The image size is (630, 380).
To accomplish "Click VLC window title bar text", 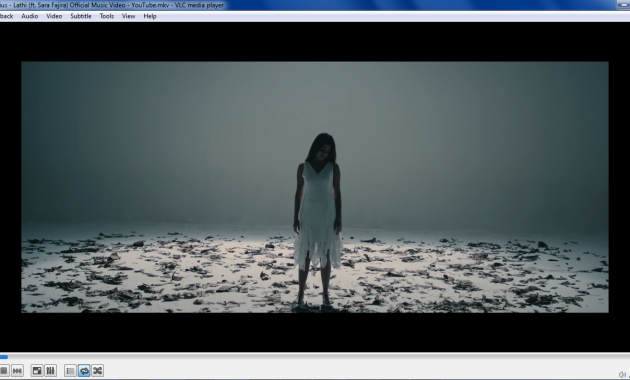I will tap(112, 5).
